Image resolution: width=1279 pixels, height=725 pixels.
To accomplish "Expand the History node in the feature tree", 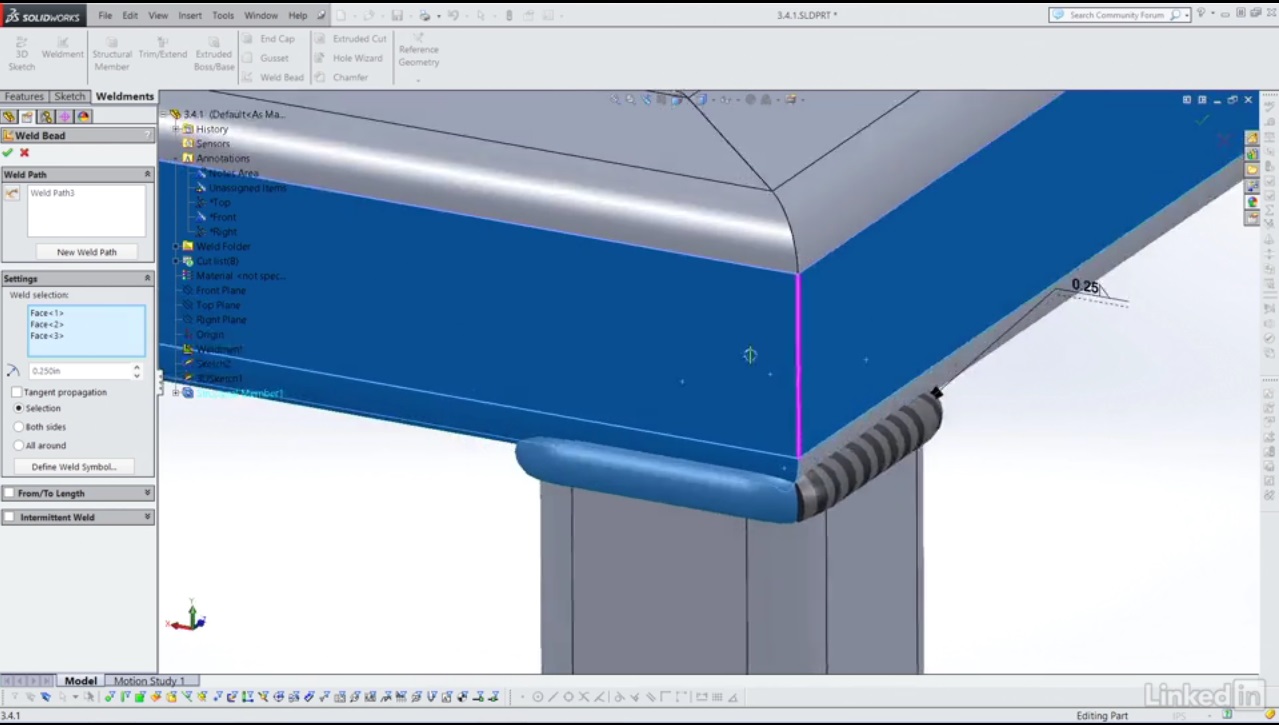I will [x=176, y=128].
